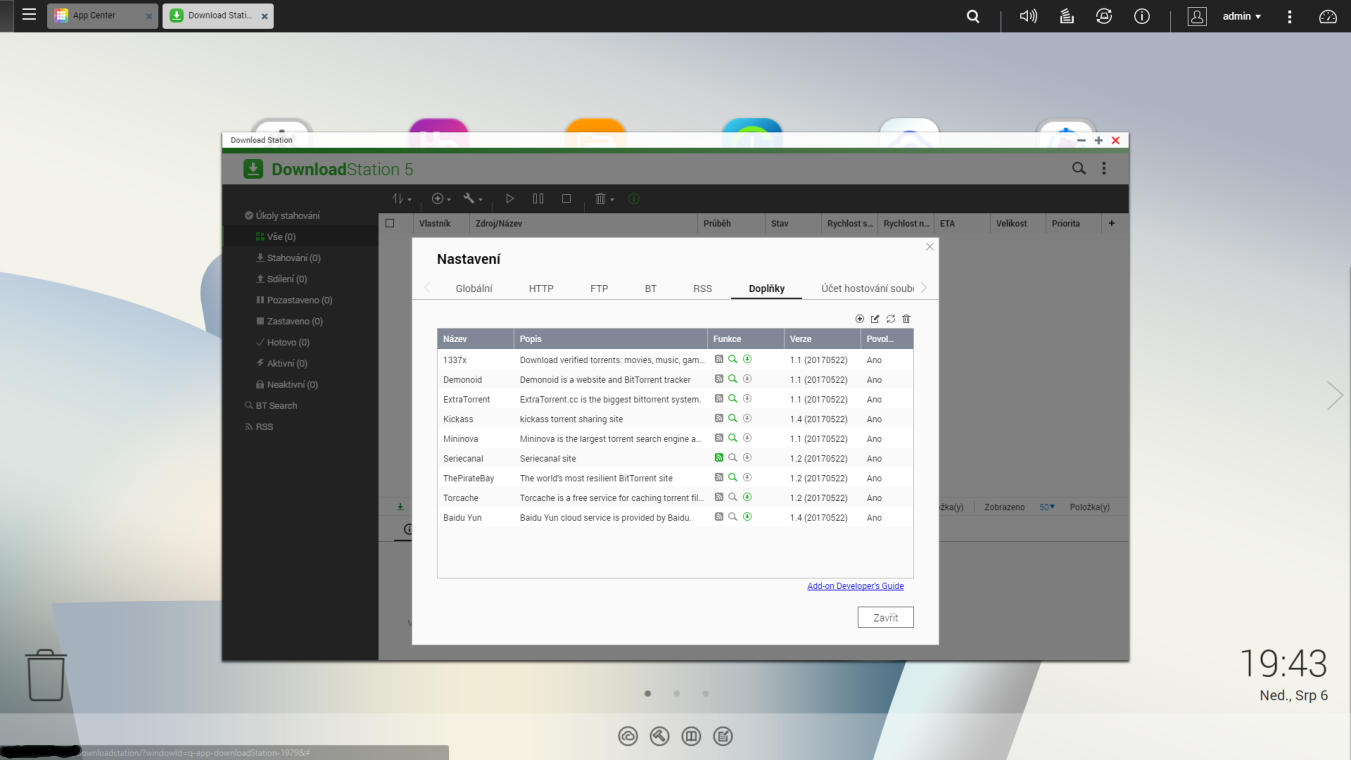Click the plus icon to add a task list column
Screen dimensions: 1351x760
click(x=1111, y=224)
